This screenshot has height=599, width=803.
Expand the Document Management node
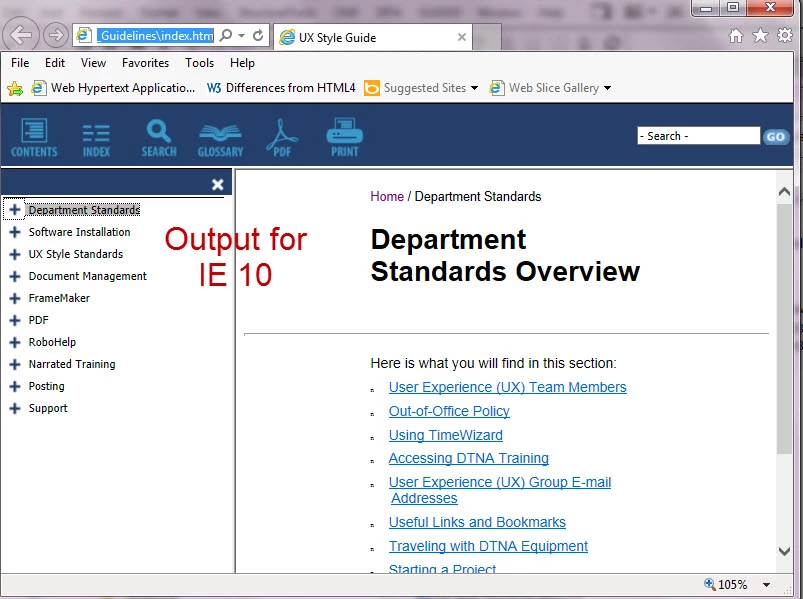tap(14, 276)
